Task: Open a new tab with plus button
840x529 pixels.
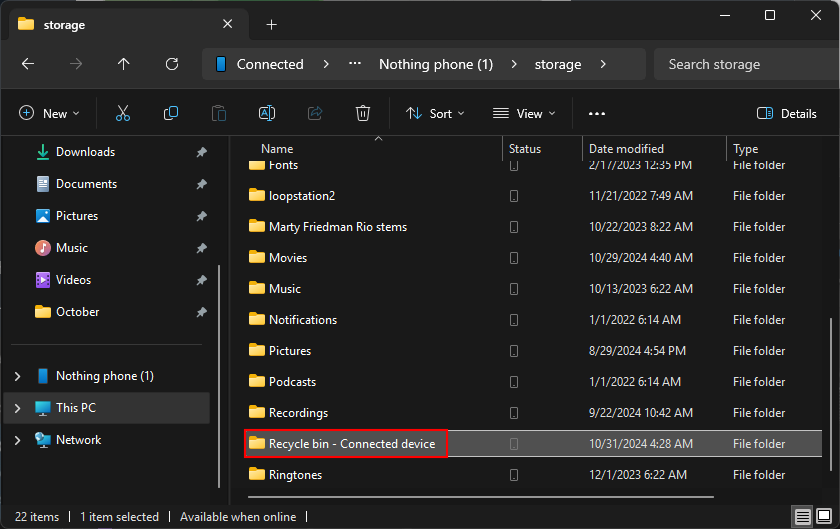Action: 271,24
